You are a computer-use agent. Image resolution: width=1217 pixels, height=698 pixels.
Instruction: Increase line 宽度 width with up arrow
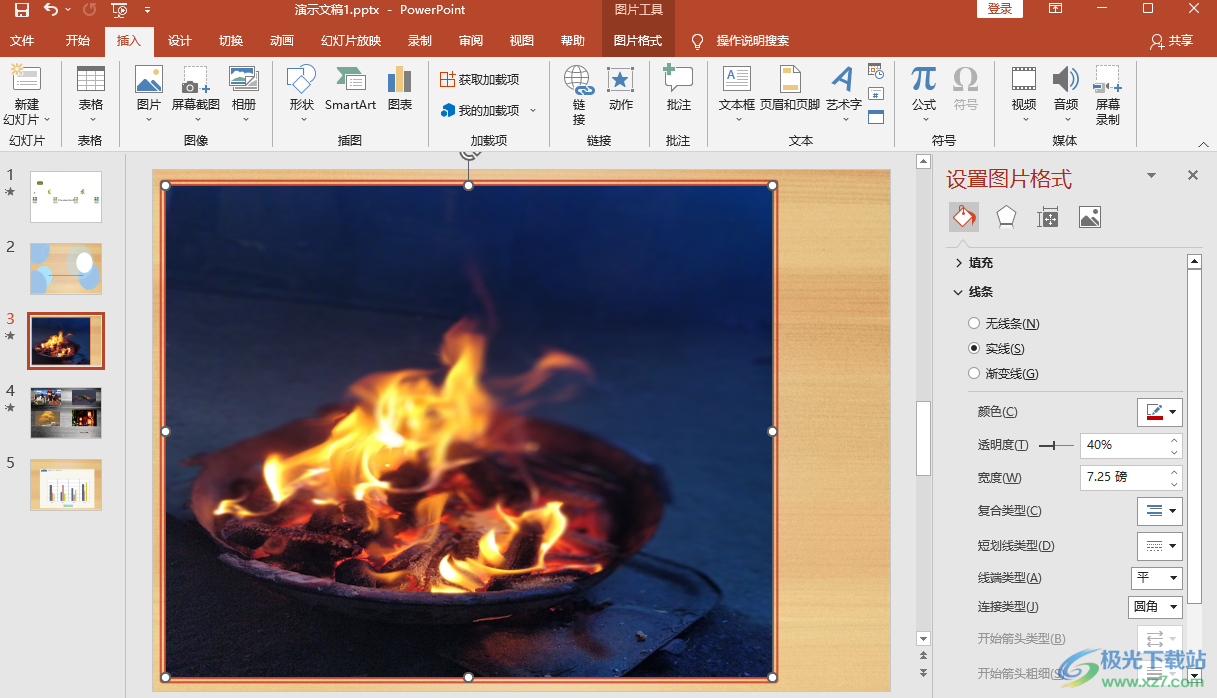(1175, 472)
